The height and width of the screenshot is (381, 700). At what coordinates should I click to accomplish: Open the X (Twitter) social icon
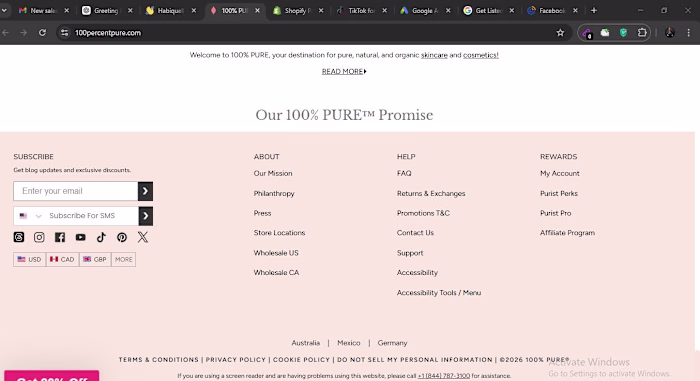click(x=143, y=237)
